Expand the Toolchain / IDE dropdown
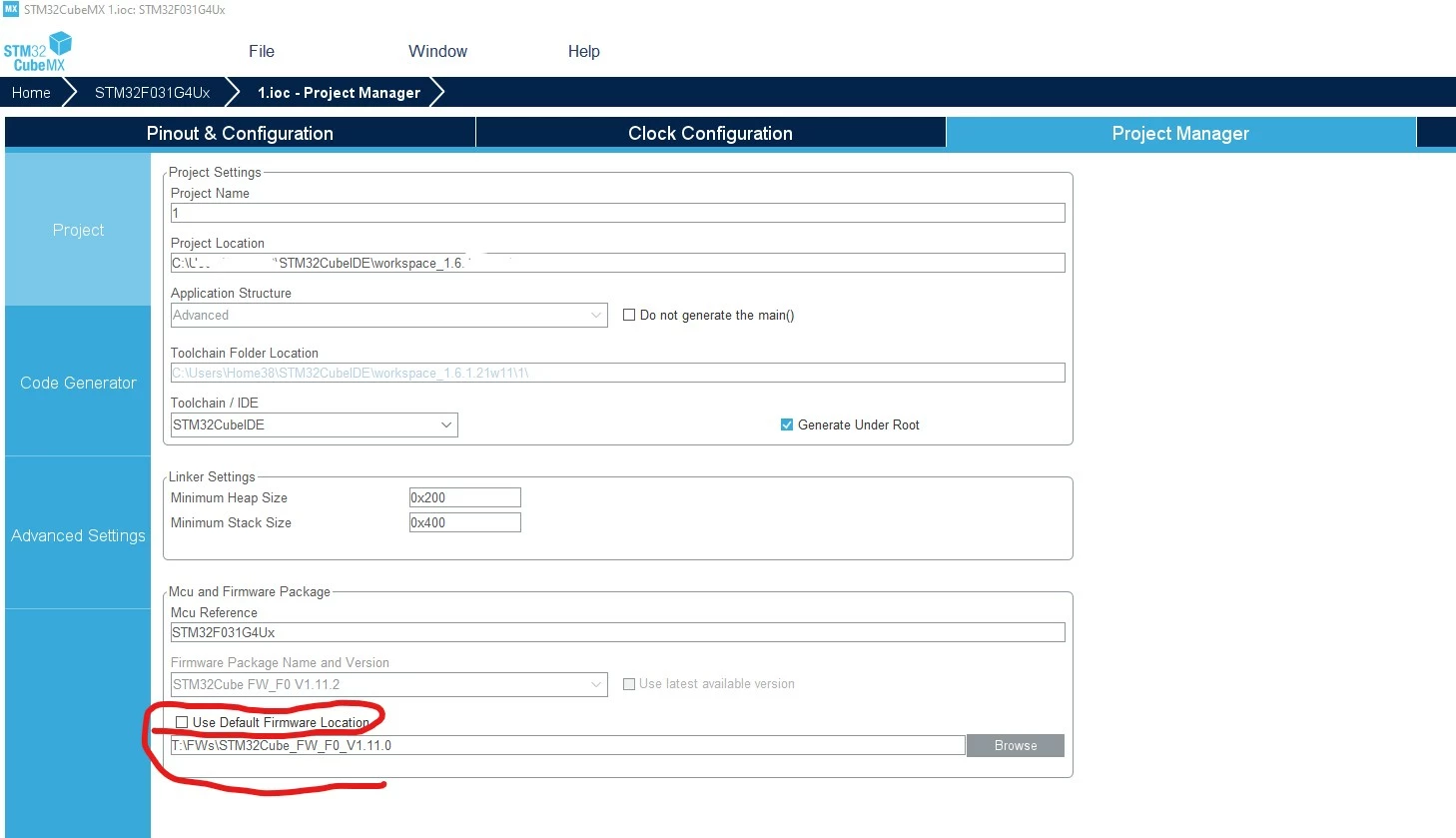 pyautogui.click(x=314, y=424)
